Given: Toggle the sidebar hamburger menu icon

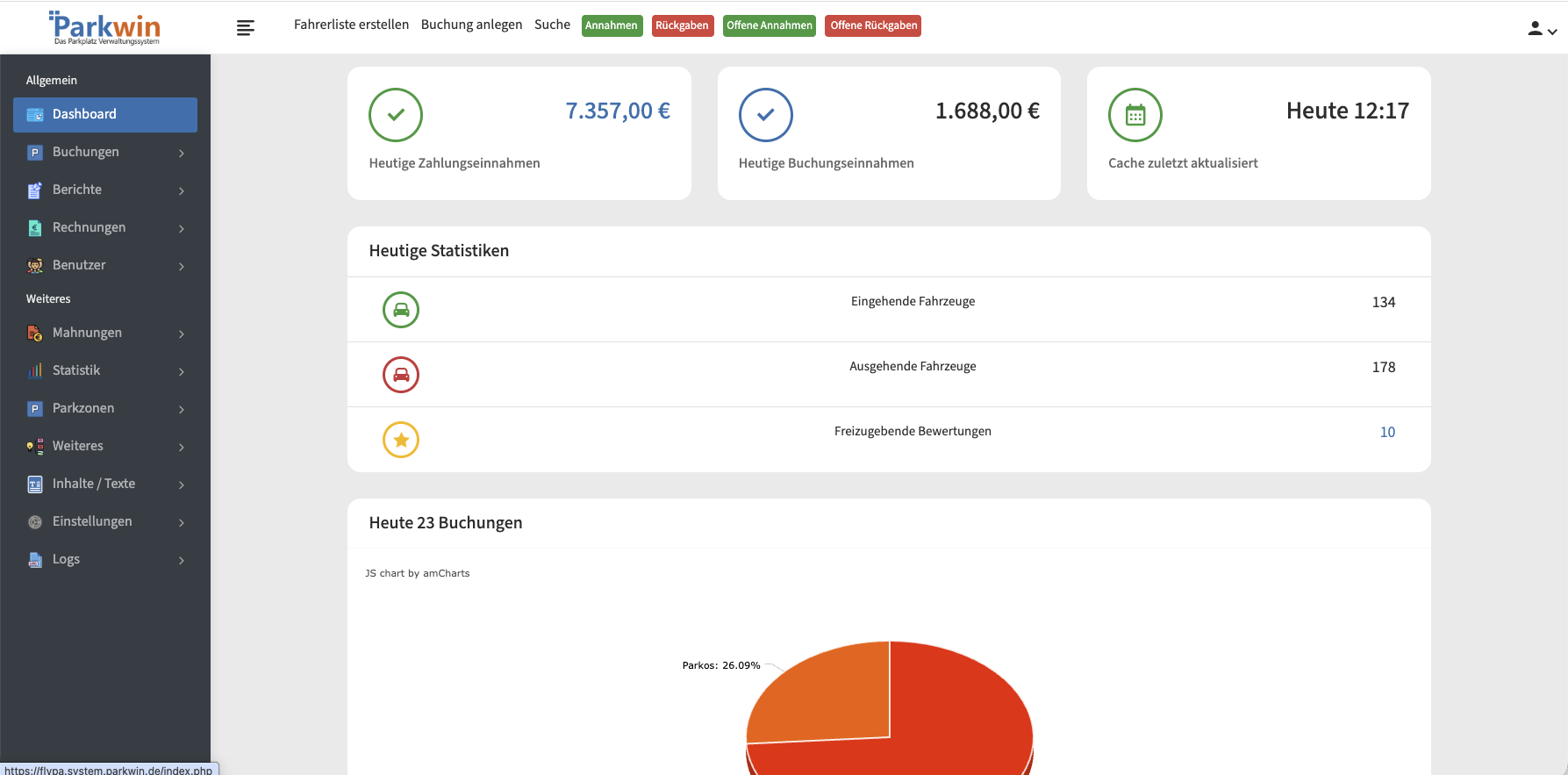Looking at the screenshot, I should click(246, 28).
